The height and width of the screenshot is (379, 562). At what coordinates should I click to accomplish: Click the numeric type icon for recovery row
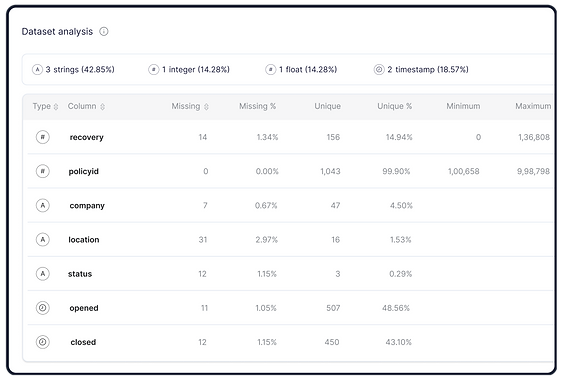coord(43,137)
